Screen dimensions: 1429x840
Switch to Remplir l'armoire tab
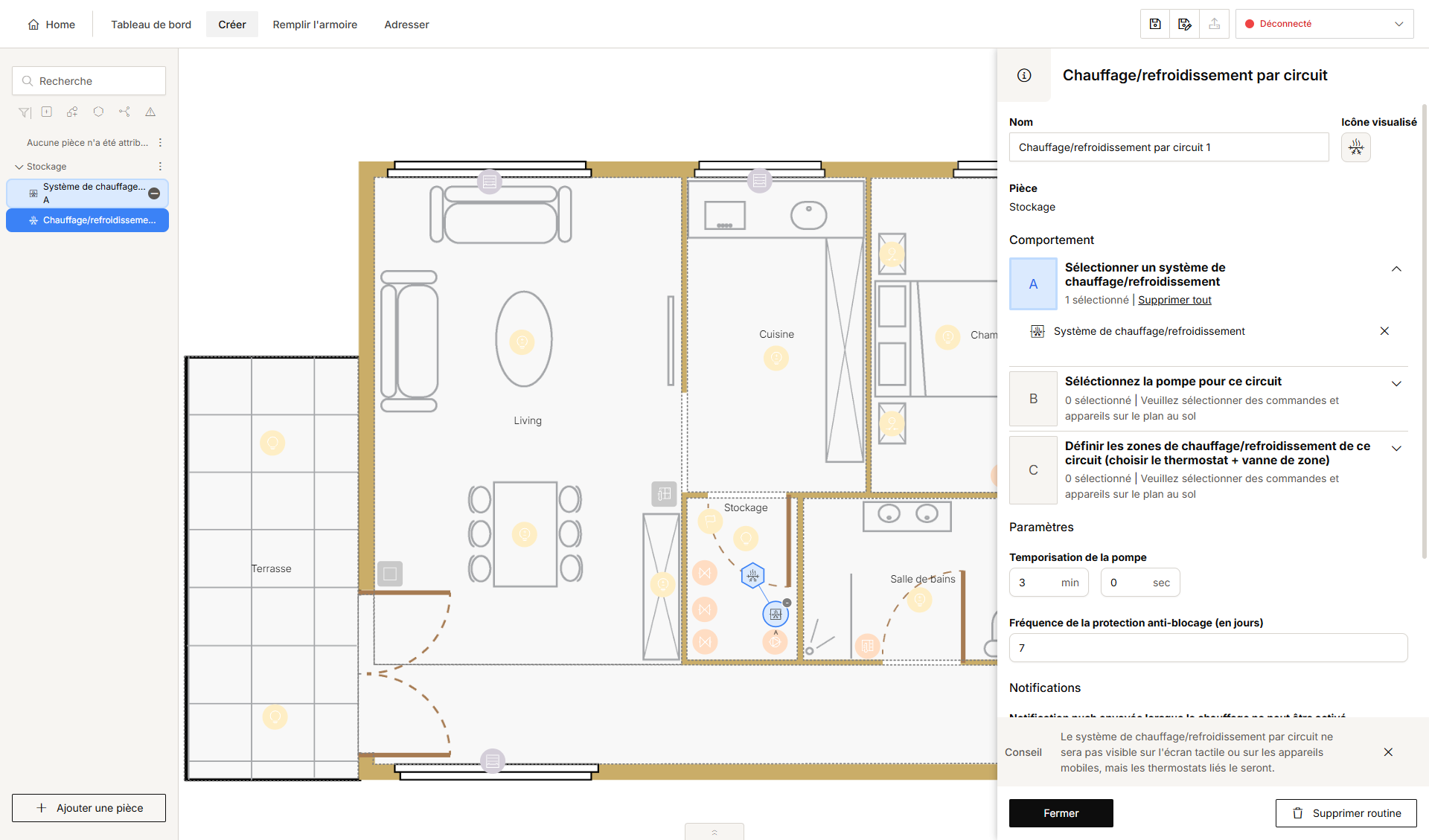[315, 25]
